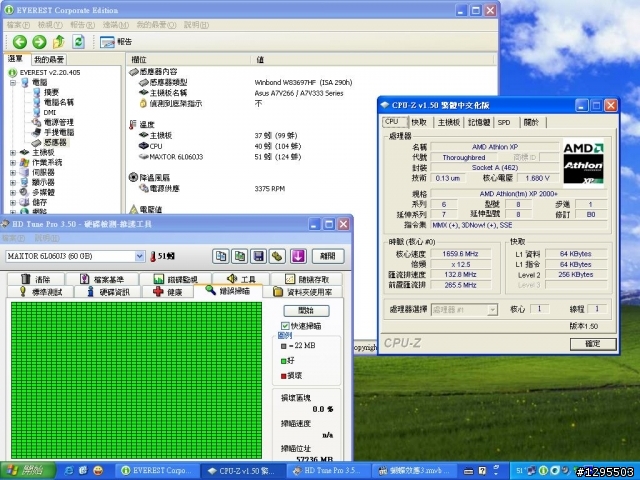Select 電腦名稱 item in EVEREST tree
This screenshot has height=480, width=640.
pyautogui.click(x=58, y=102)
